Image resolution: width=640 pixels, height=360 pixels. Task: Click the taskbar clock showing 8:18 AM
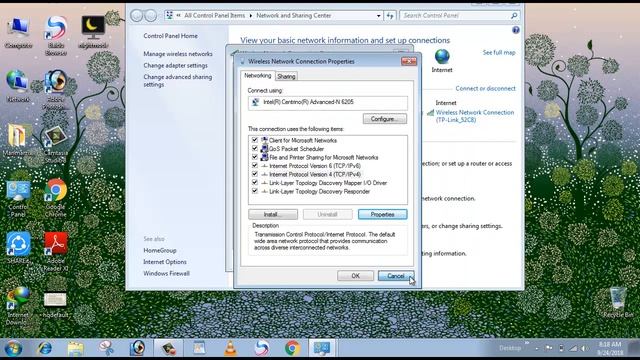pos(610,348)
